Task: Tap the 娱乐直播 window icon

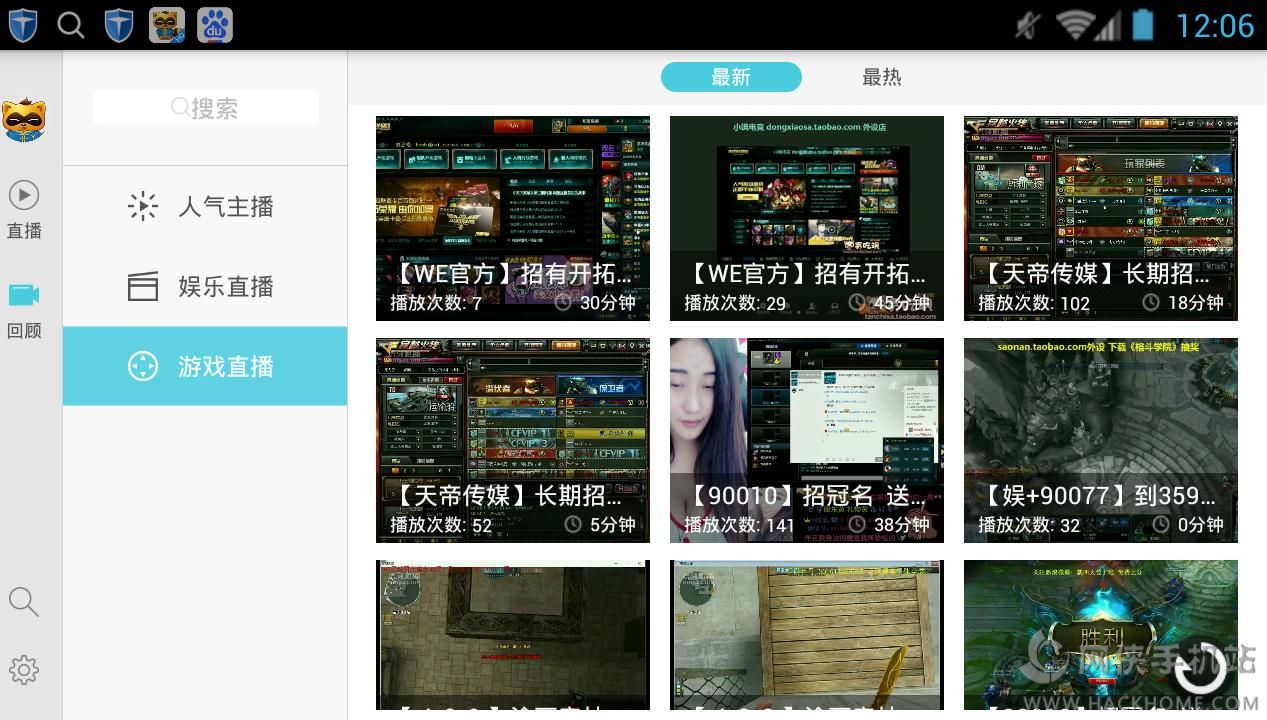Action: [143, 286]
